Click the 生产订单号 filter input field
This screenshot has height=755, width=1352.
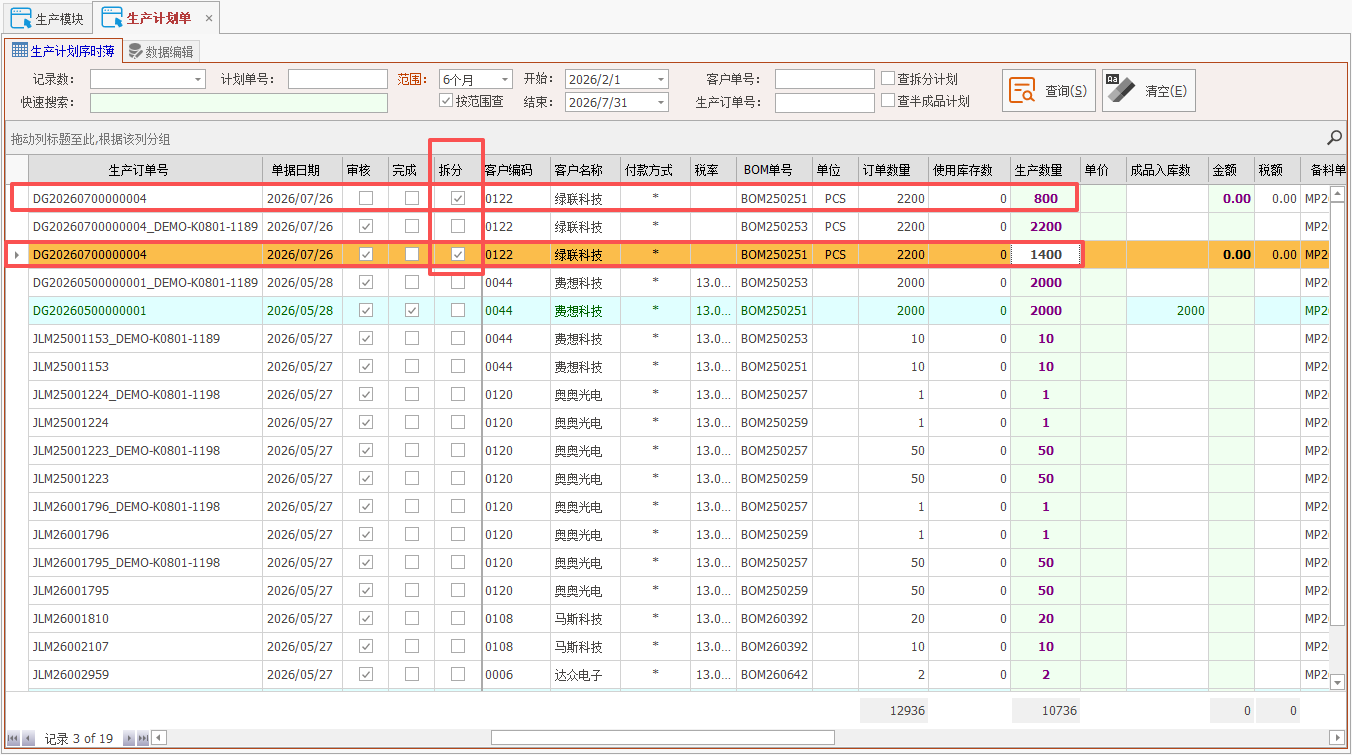coord(825,102)
